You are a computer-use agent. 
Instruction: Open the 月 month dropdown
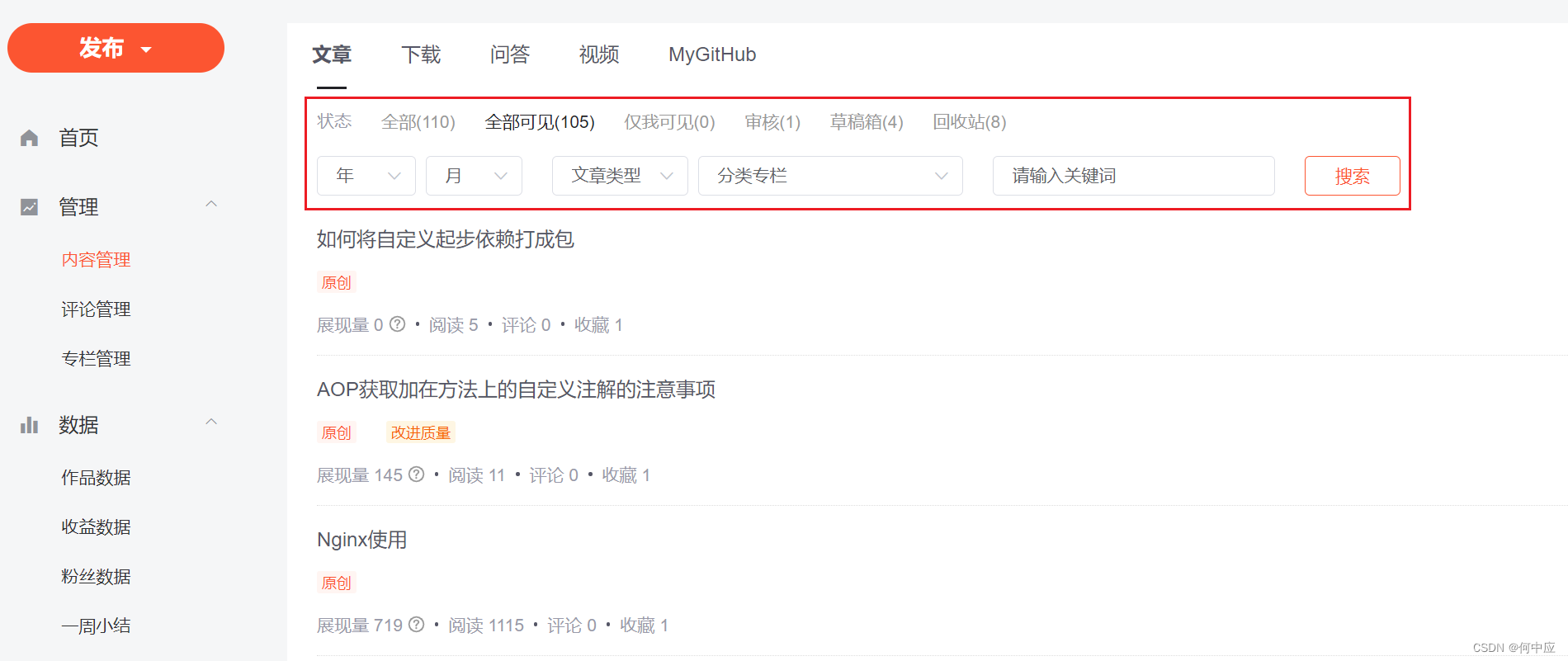click(x=474, y=176)
